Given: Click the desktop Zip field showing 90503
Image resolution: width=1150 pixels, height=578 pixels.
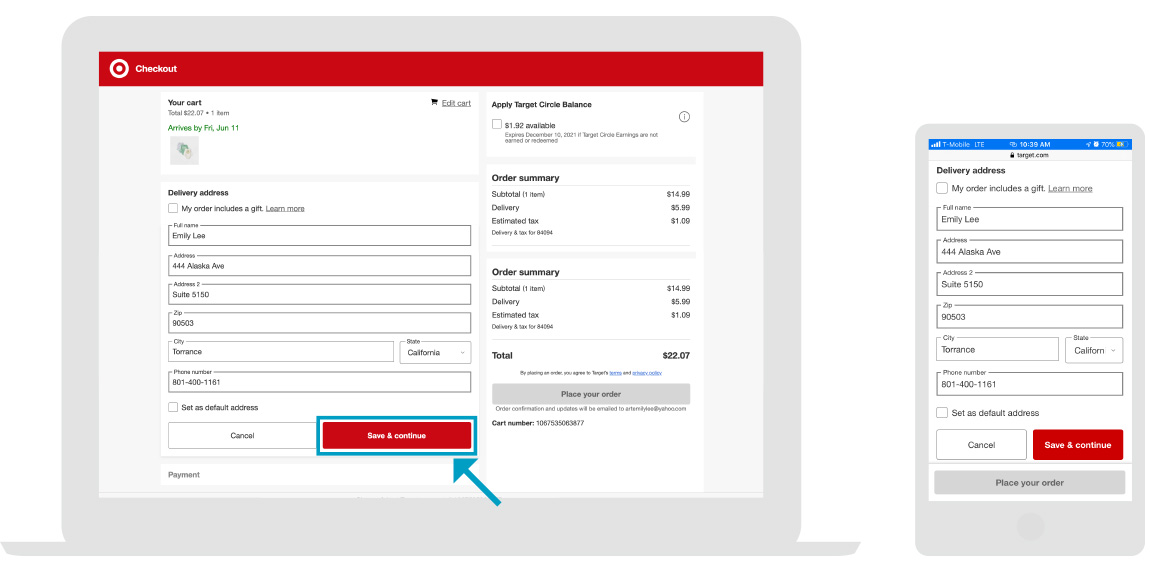Looking at the screenshot, I should [x=319, y=323].
